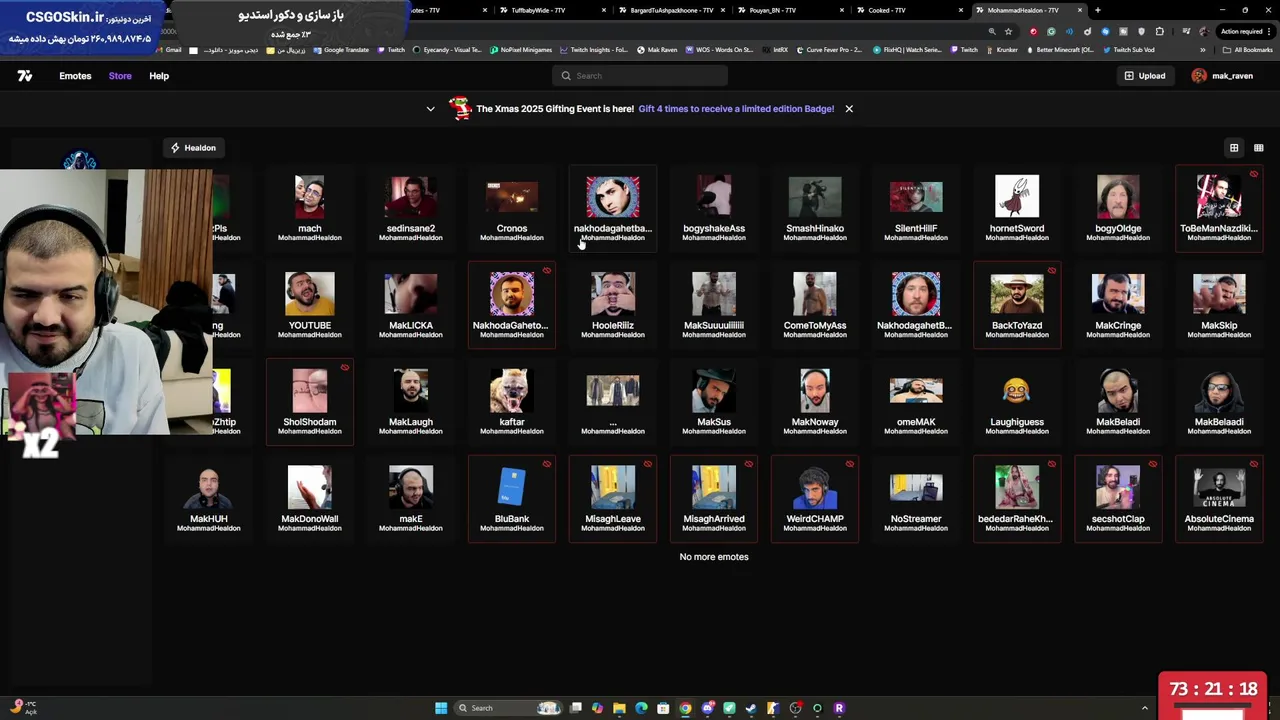
Task: Click the mak_raven profile avatar
Action: click(1198, 76)
